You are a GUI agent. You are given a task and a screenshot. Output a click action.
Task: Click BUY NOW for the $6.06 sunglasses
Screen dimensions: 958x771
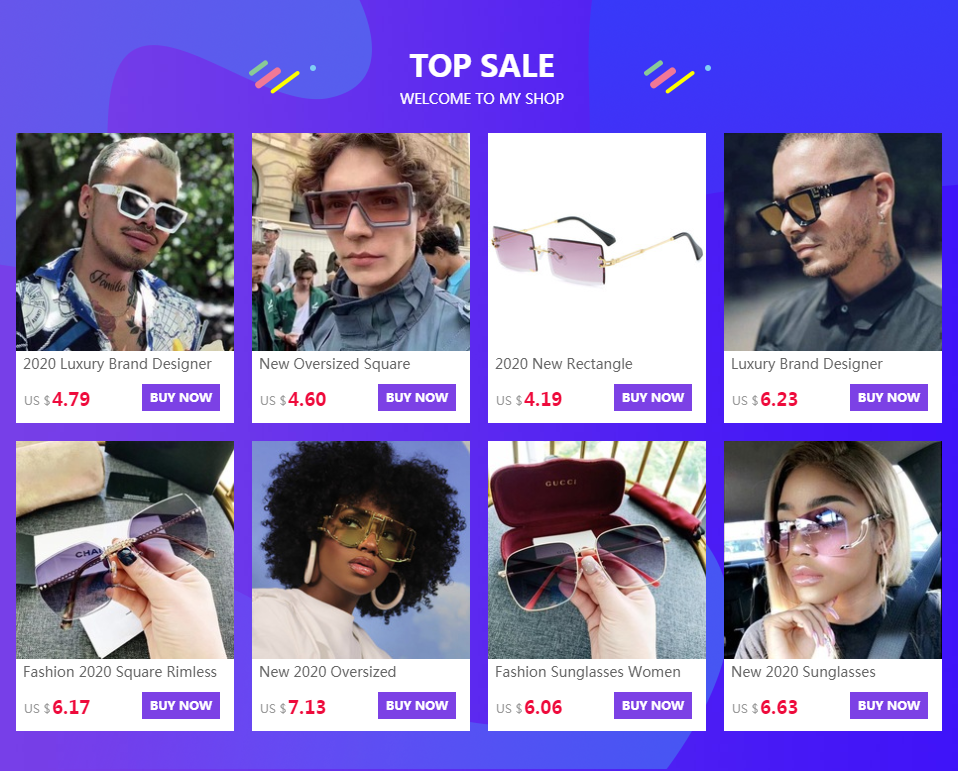pos(653,706)
